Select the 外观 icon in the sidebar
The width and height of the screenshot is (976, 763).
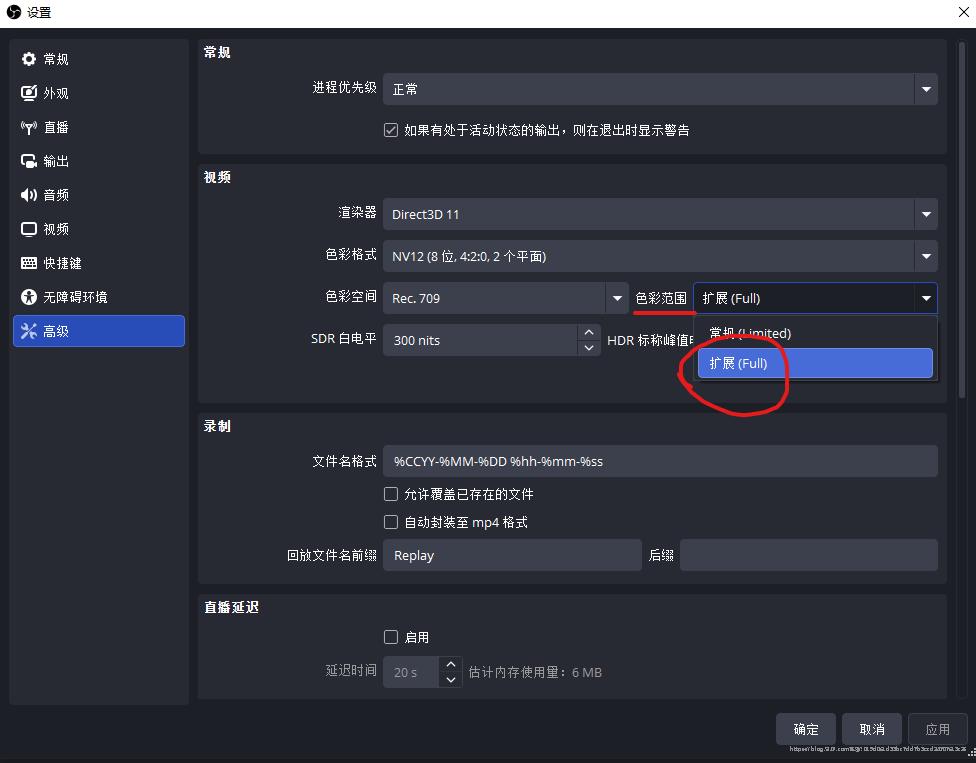(28, 93)
